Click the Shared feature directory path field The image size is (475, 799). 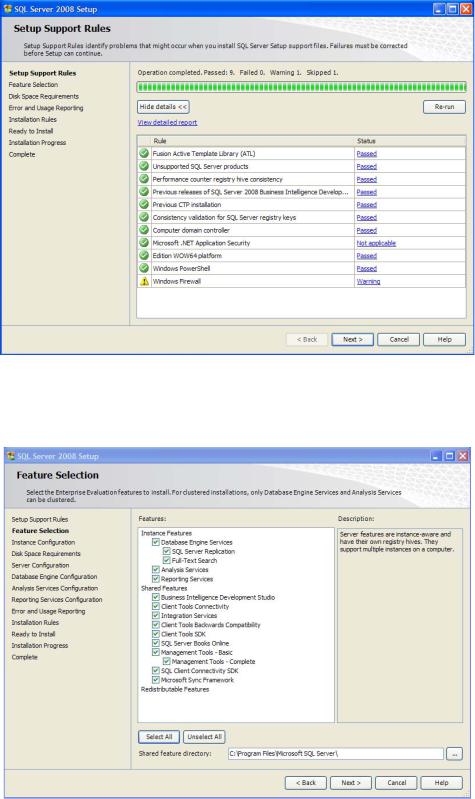[335, 753]
